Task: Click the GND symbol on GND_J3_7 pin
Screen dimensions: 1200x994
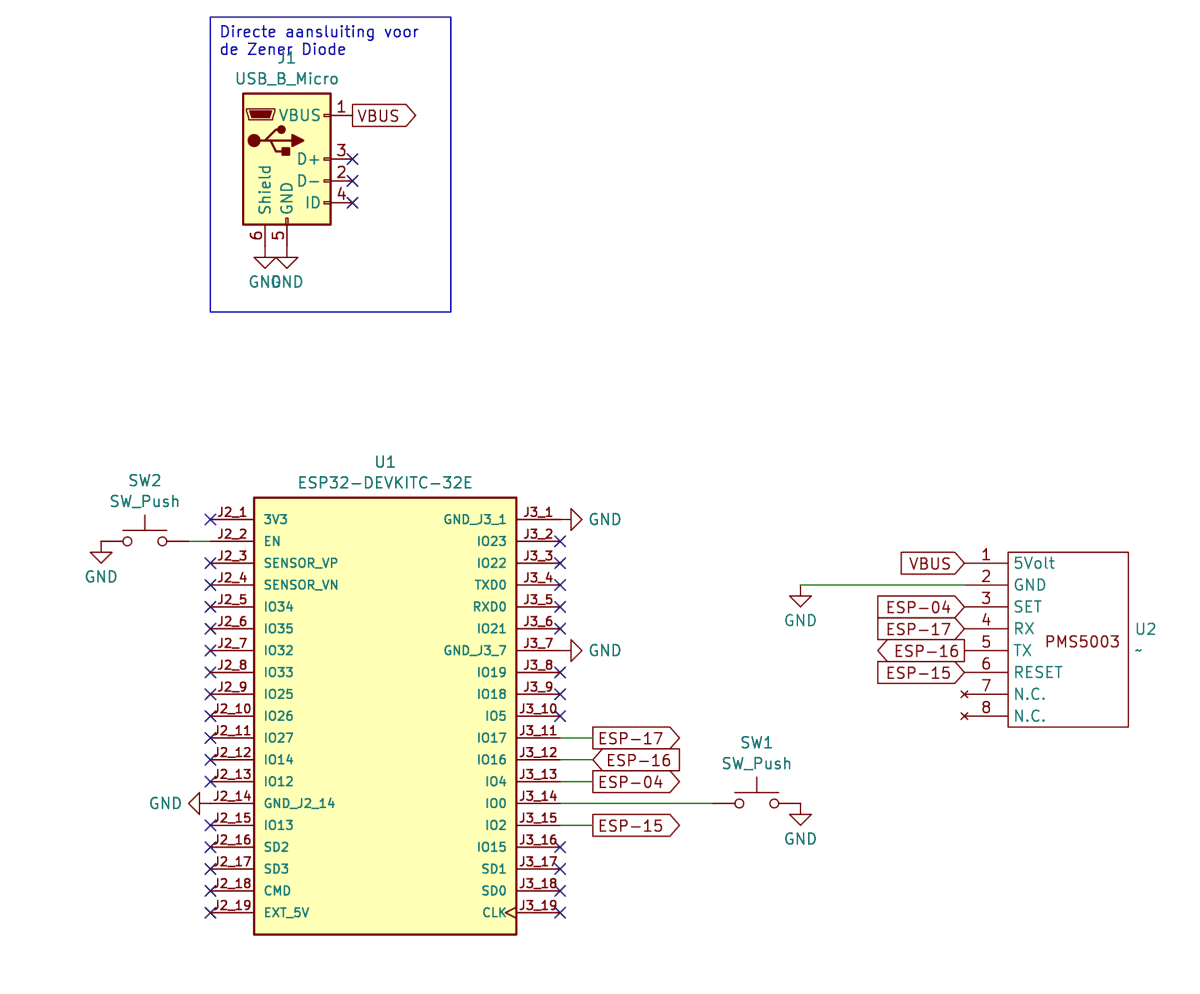Action: click(x=576, y=651)
